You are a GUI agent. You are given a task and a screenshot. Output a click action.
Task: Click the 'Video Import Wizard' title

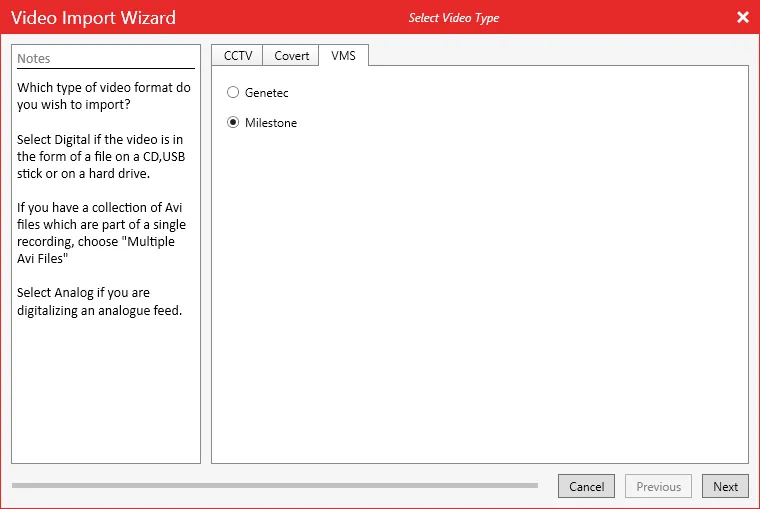click(93, 17)
